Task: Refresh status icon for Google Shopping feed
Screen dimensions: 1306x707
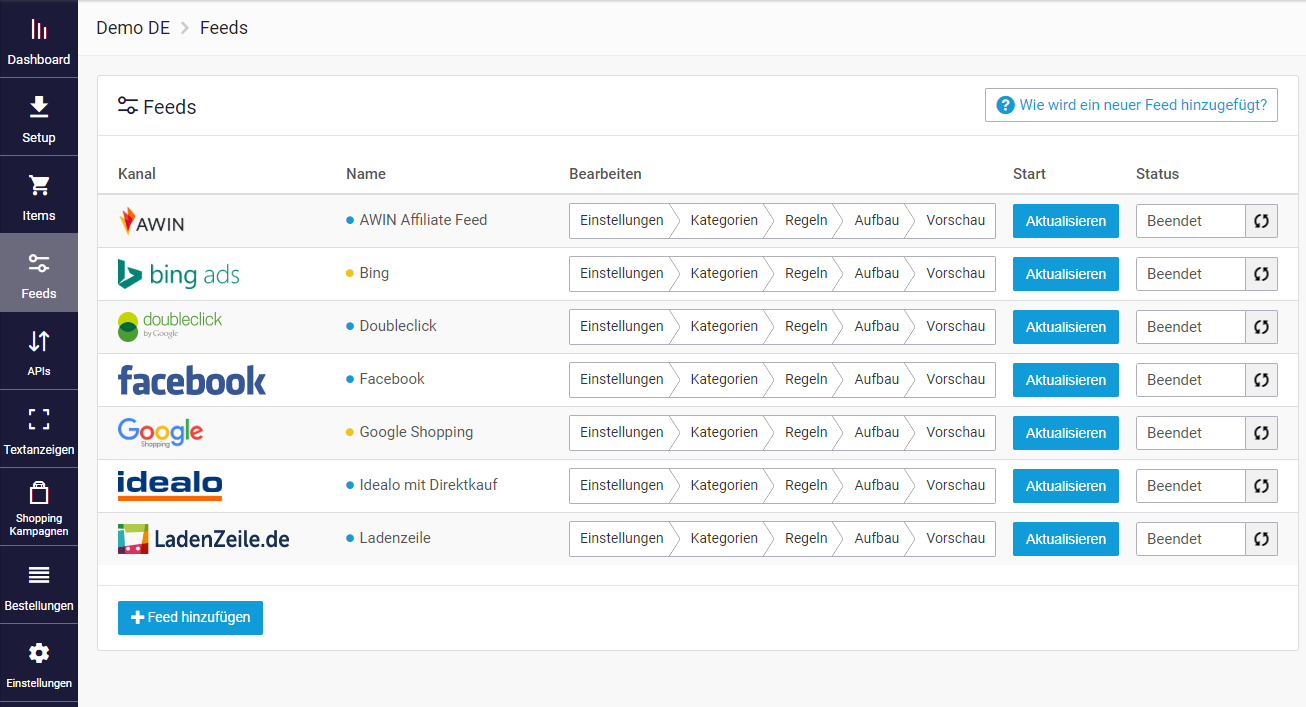Action: [x=1261, y=433]
